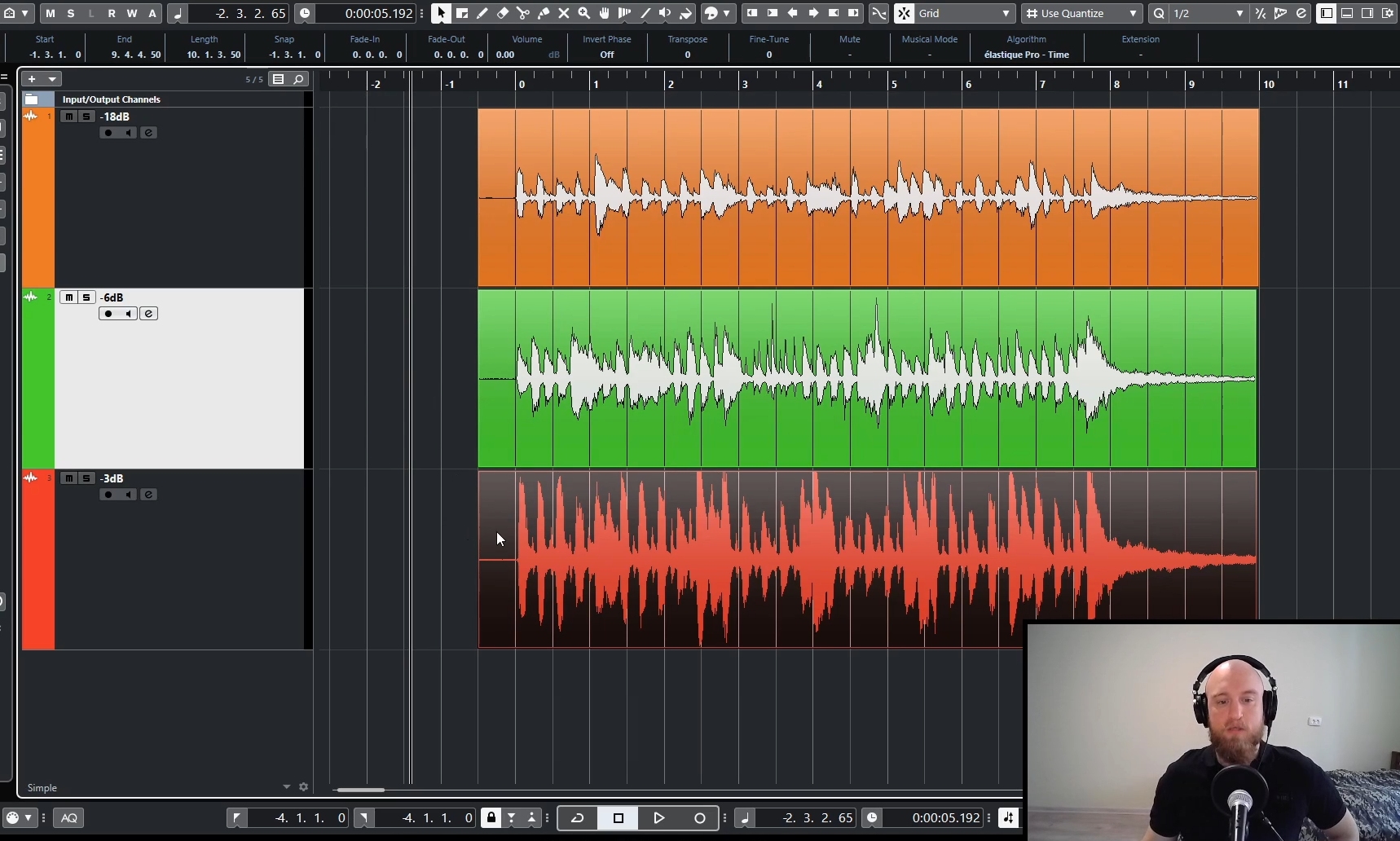
Task: Open track search magnifier in track list
Action: [x=299, y=79]
